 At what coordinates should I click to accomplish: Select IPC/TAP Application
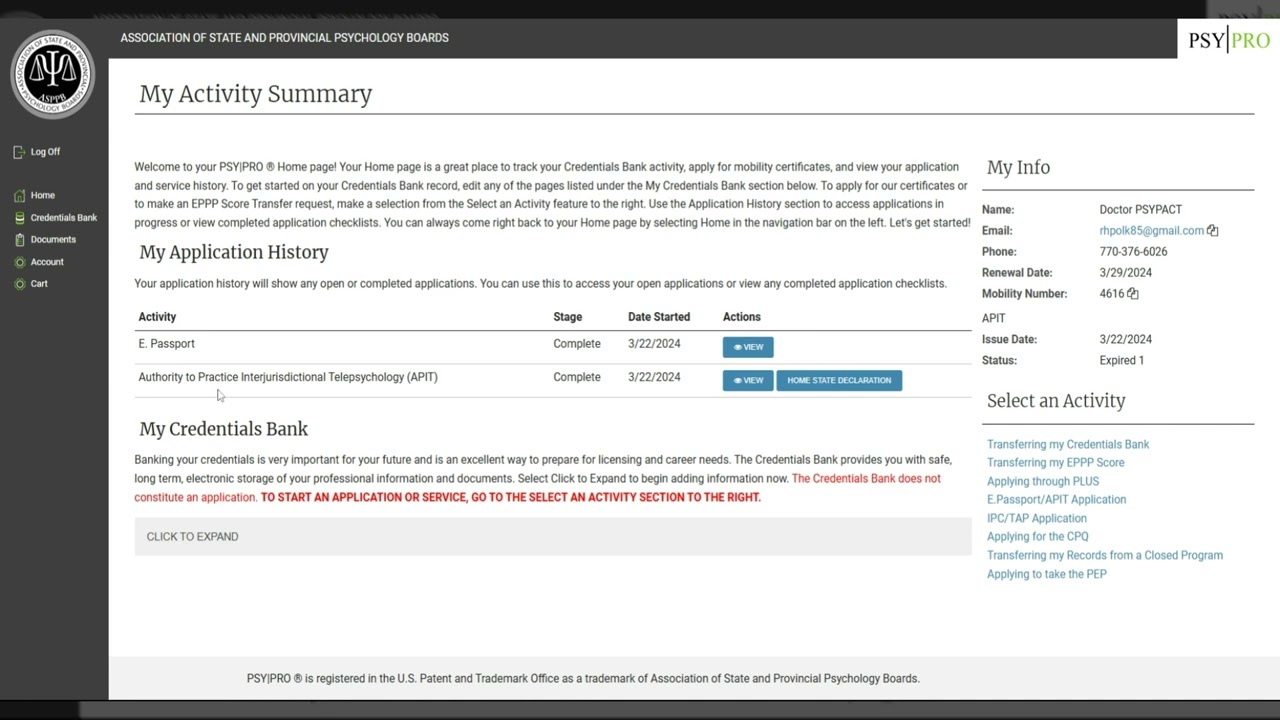click(1037, 518)
